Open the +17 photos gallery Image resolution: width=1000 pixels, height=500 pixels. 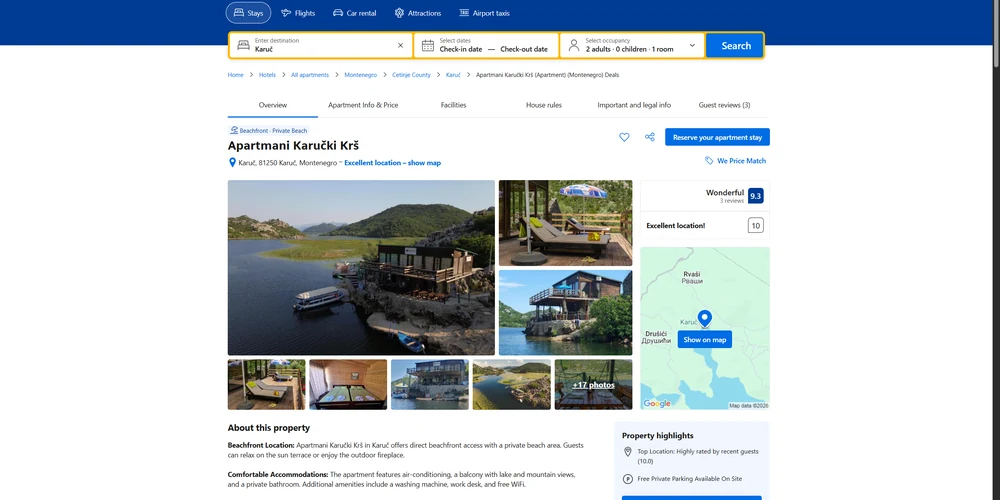click(593, 384)
